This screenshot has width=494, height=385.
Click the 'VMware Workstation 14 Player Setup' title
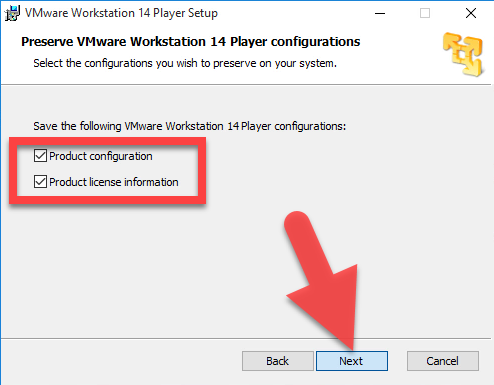click(121, 13)
